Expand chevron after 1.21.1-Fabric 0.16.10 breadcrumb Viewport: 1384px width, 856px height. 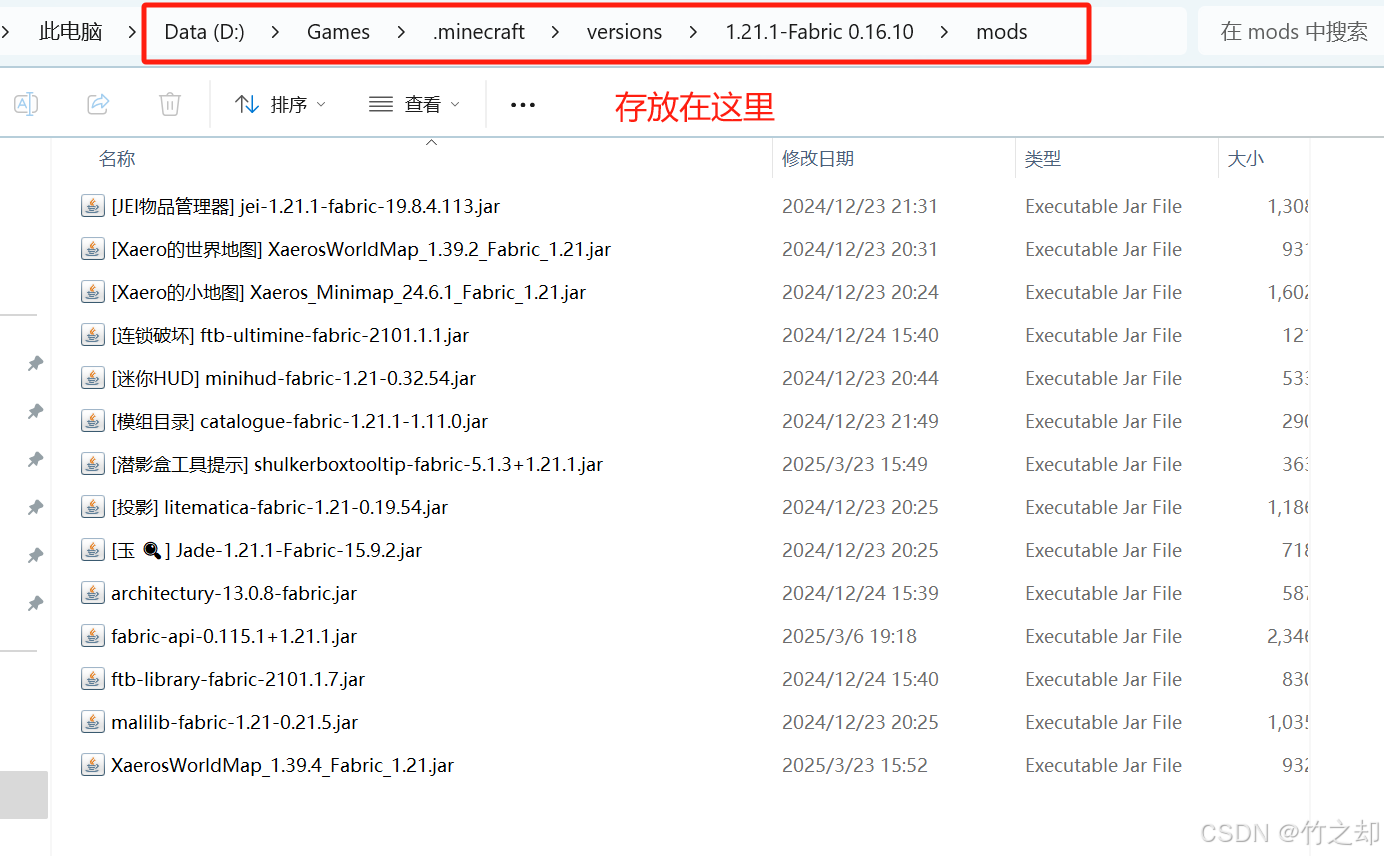[945, 32]
